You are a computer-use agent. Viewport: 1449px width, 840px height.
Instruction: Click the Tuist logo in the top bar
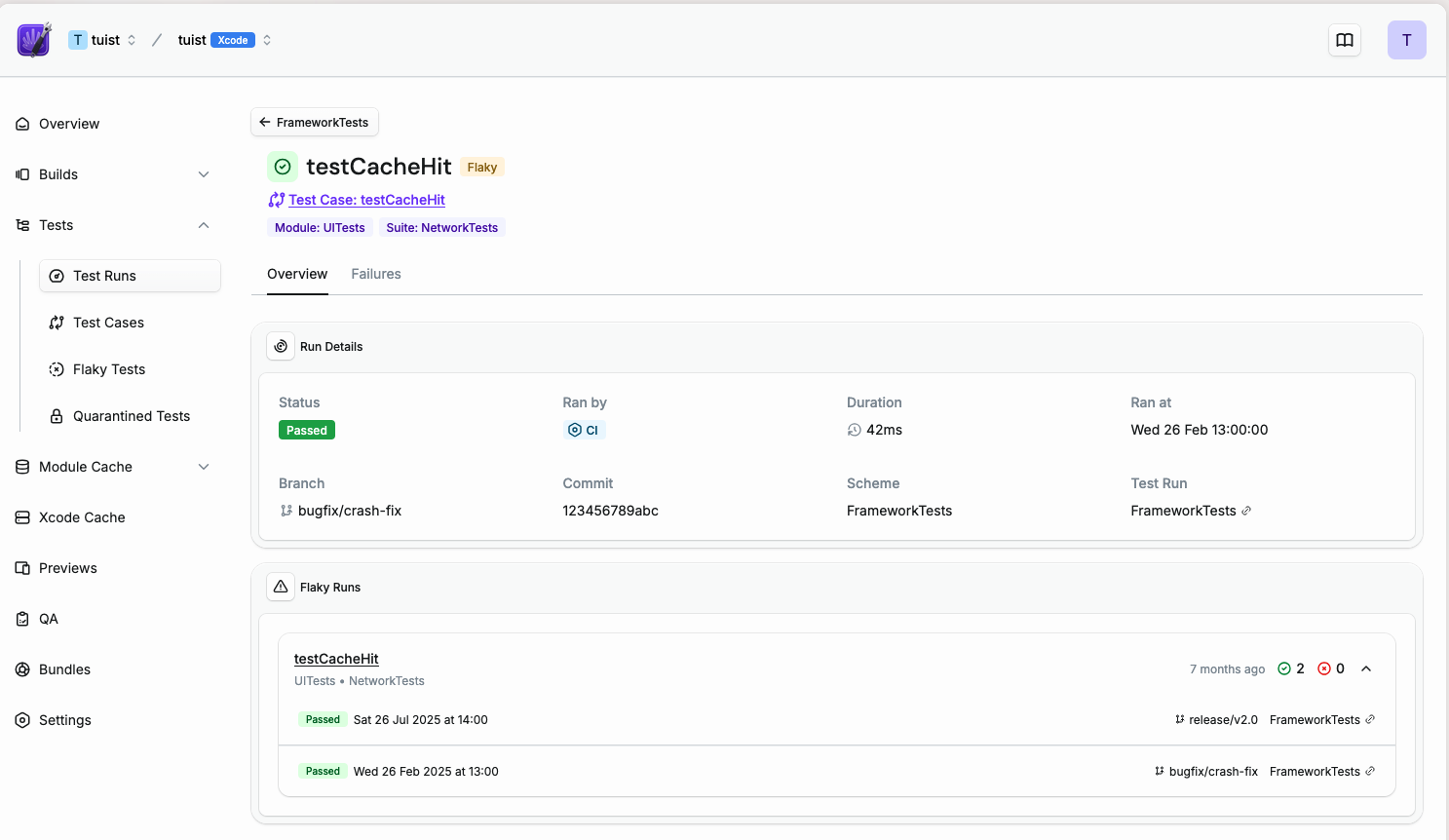[x=33, y=40]
